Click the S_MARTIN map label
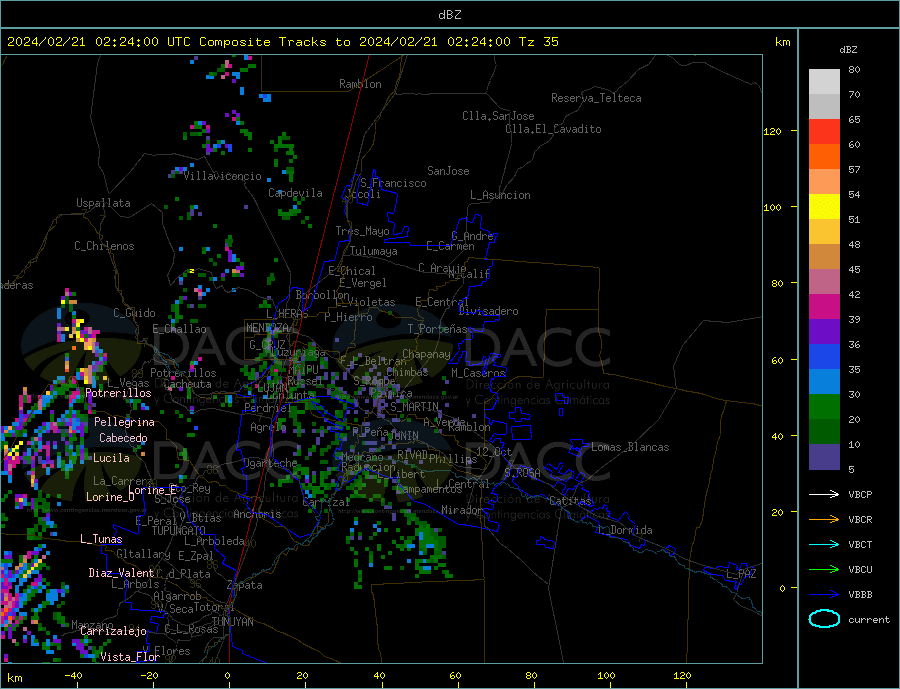900x689 pixels. (x=414, y=407)
